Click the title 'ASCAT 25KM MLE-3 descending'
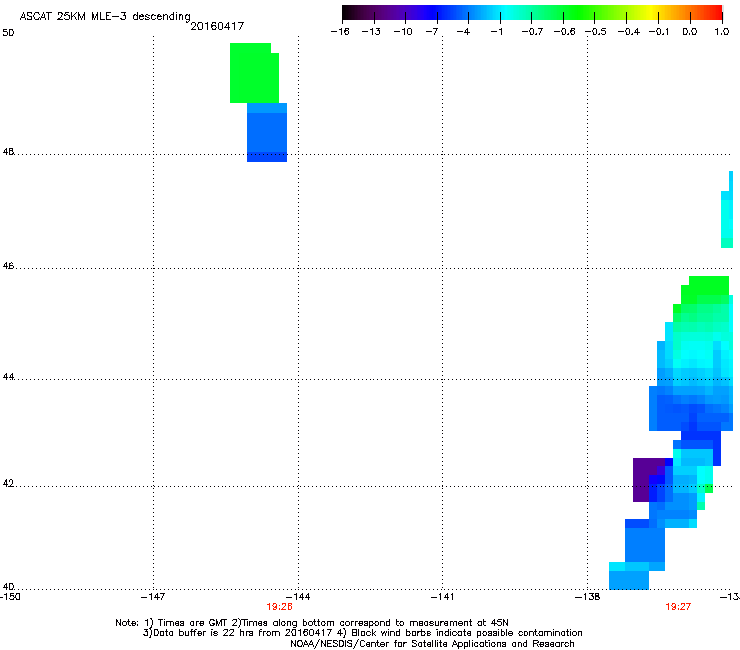740x650 pixels. [x=105, y=16]
